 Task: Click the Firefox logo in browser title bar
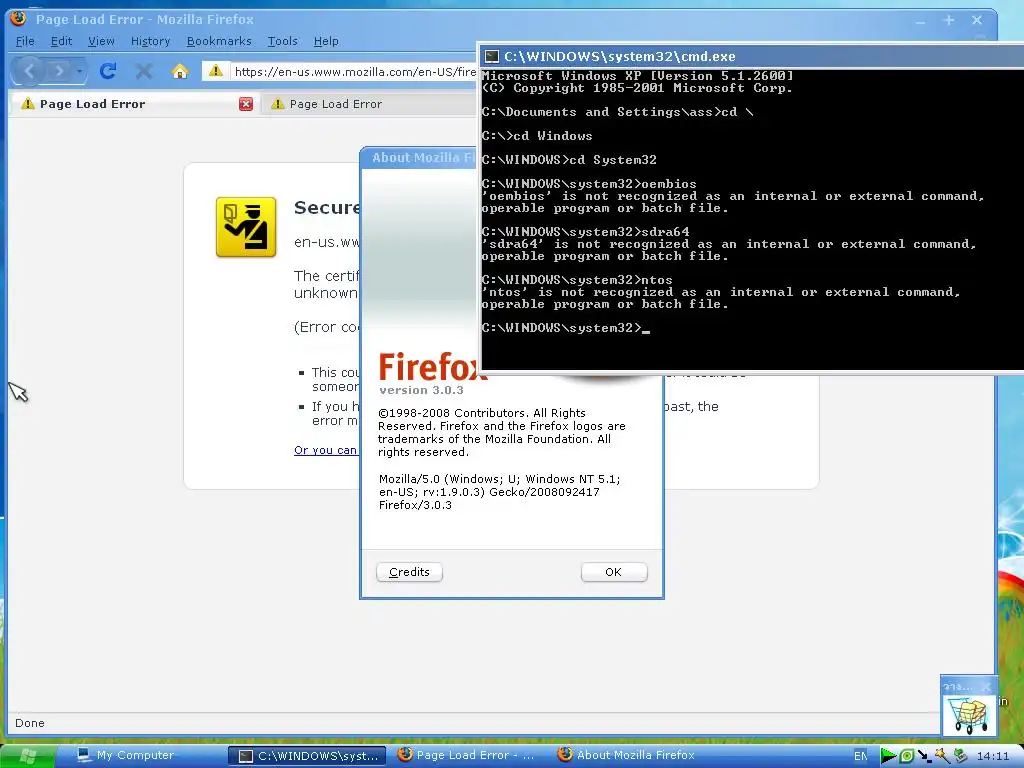(18, 18)
